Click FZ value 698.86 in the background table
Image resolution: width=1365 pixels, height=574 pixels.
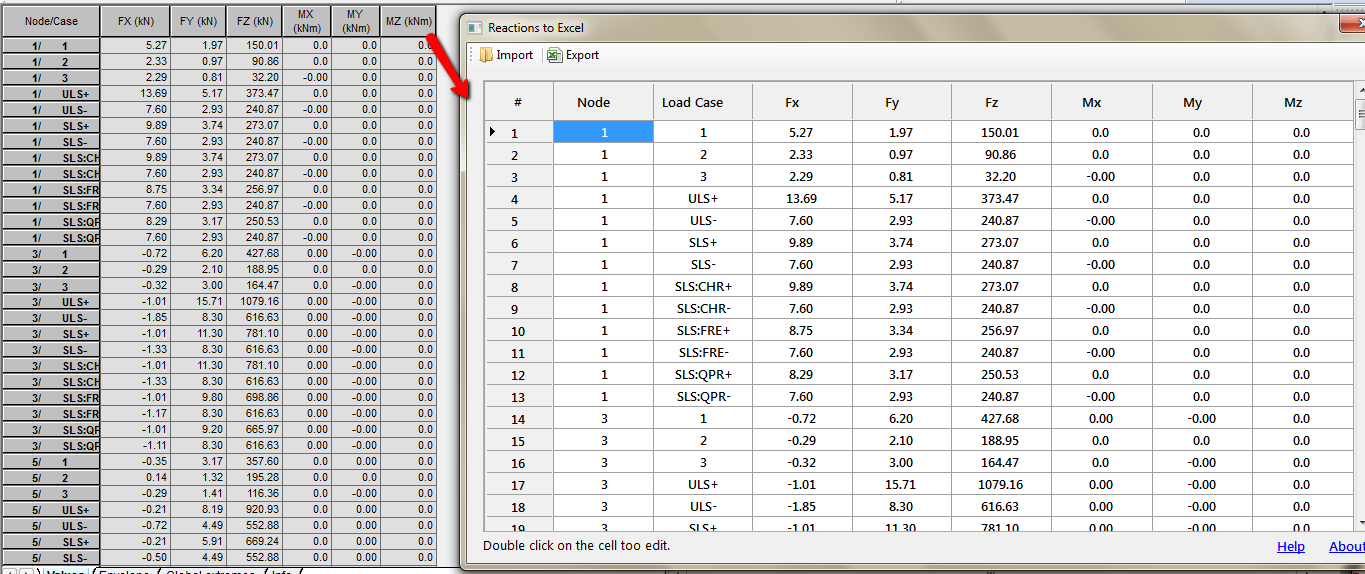point(254,397)
